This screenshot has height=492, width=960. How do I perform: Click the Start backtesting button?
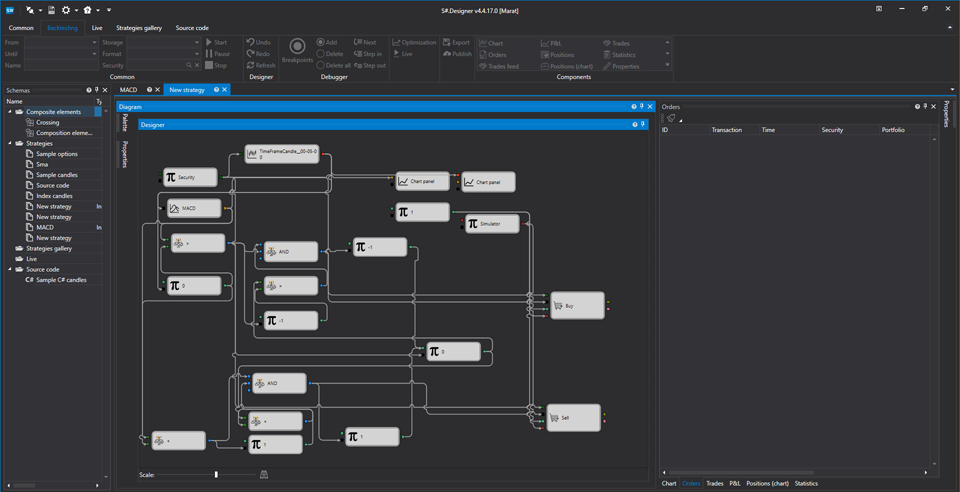(x=216, y=42)
